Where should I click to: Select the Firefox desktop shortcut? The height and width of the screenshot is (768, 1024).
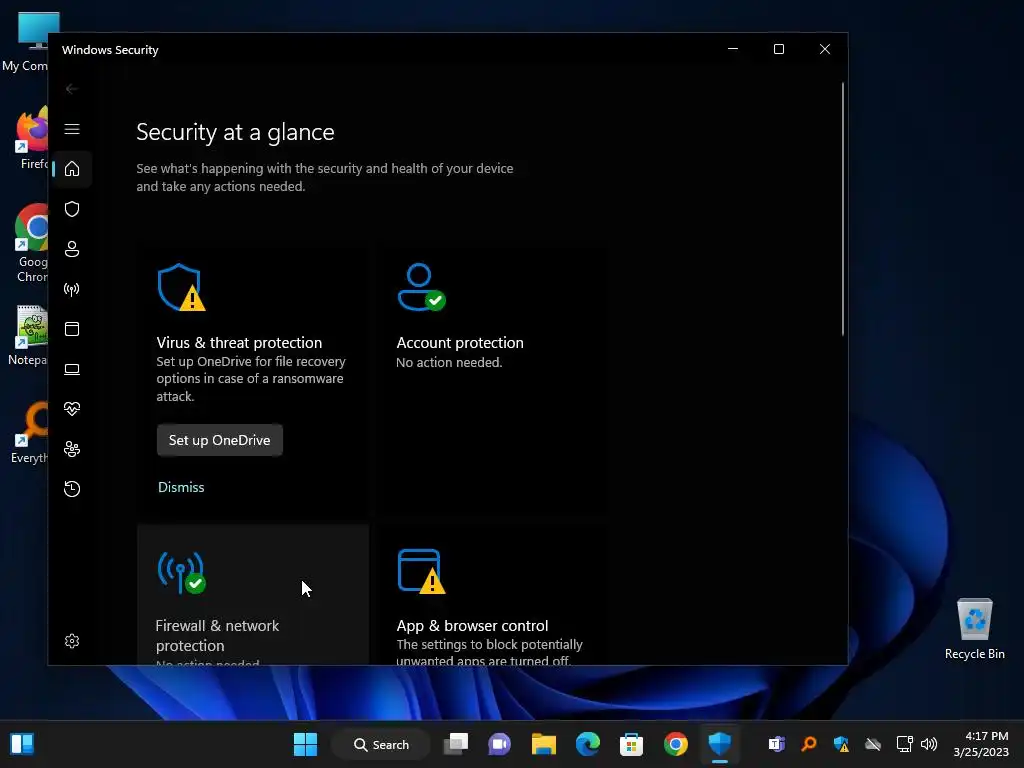point(33,138)
